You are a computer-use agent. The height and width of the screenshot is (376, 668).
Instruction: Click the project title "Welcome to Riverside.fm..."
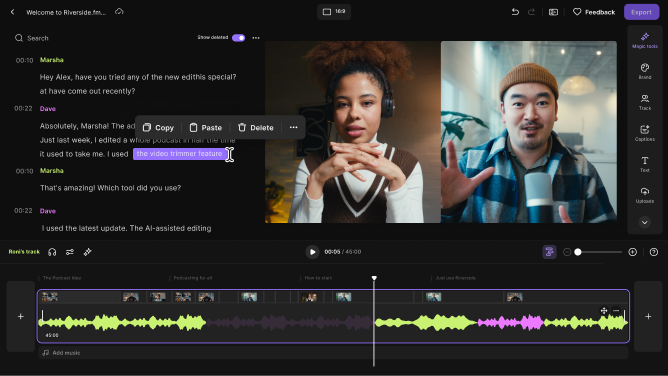tap(66, 12)
